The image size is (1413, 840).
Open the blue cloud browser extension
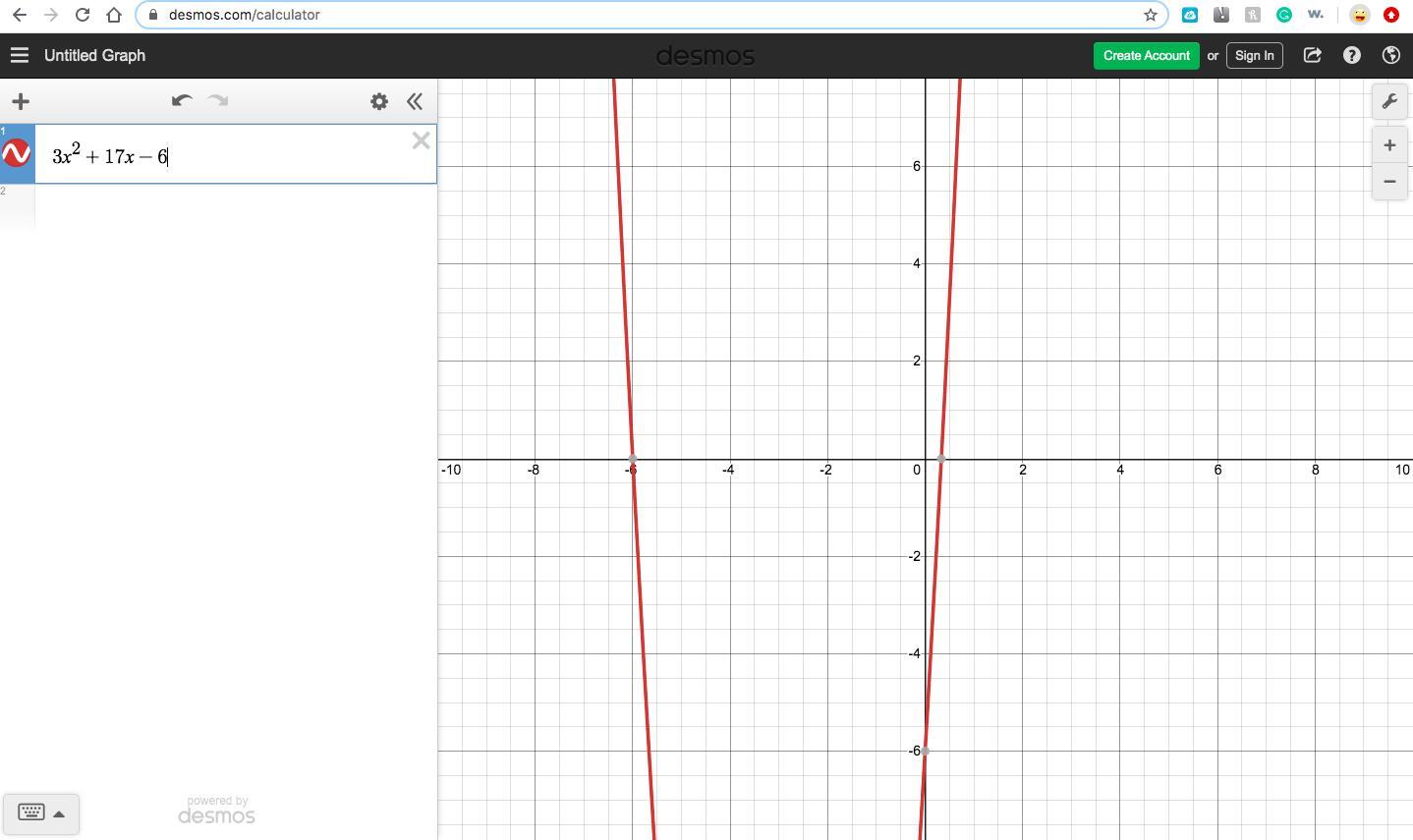tap(1190, 15)
